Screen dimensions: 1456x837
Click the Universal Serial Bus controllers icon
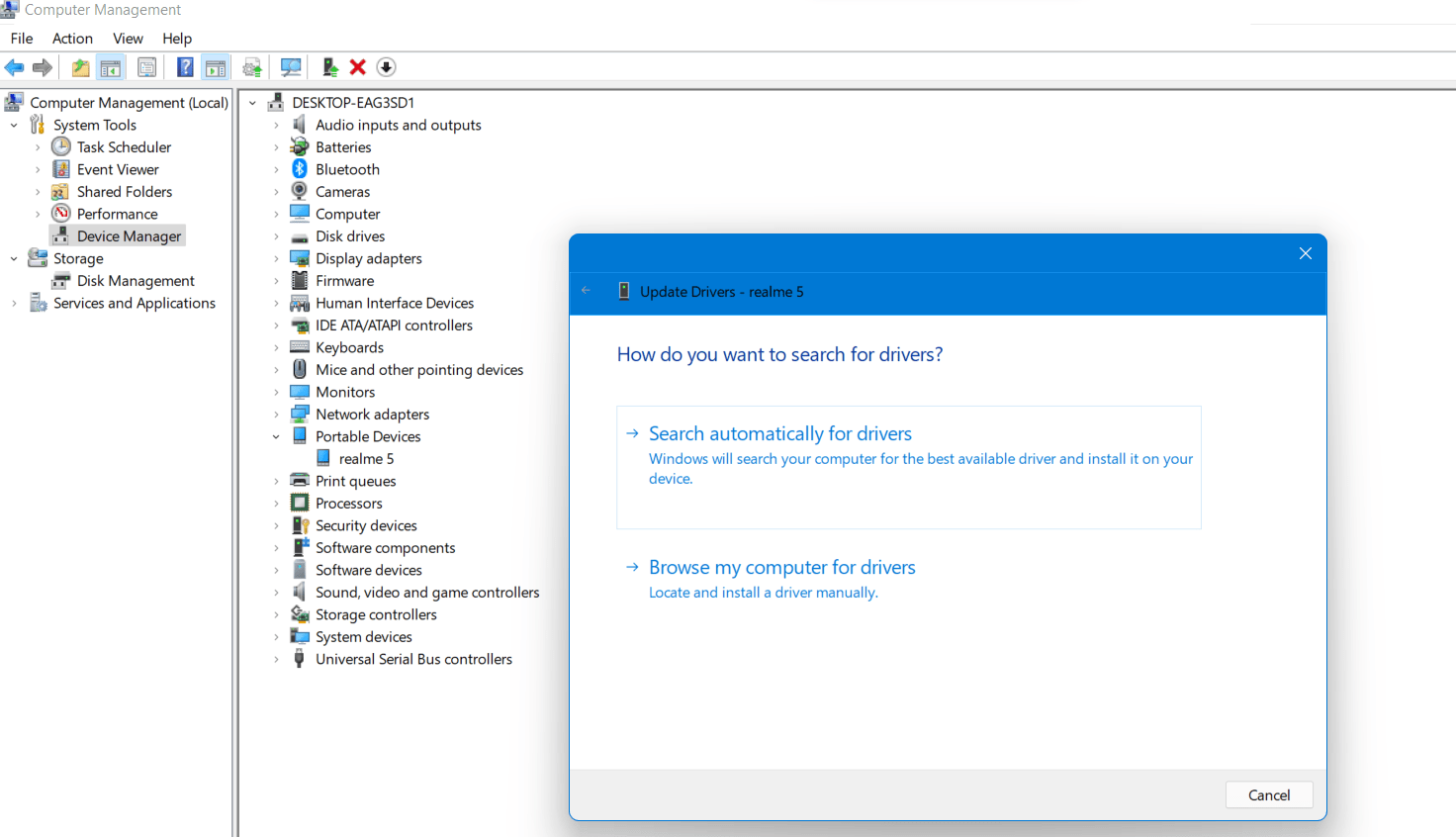tap(299, 659)
